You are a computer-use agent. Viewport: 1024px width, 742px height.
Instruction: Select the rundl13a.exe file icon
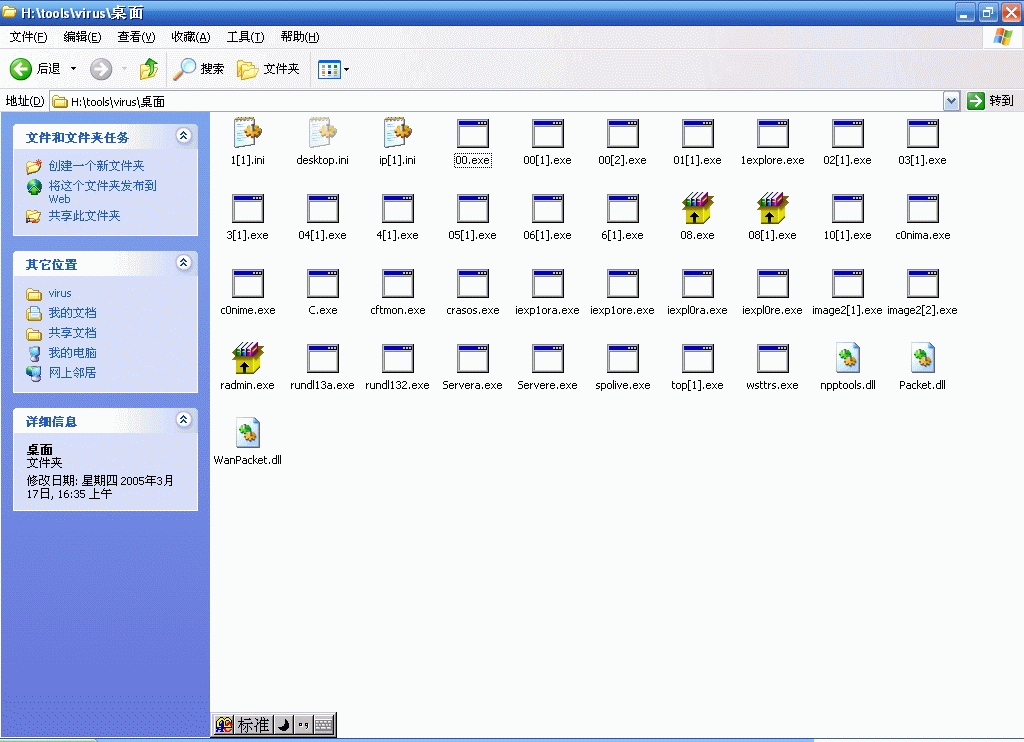323,358
